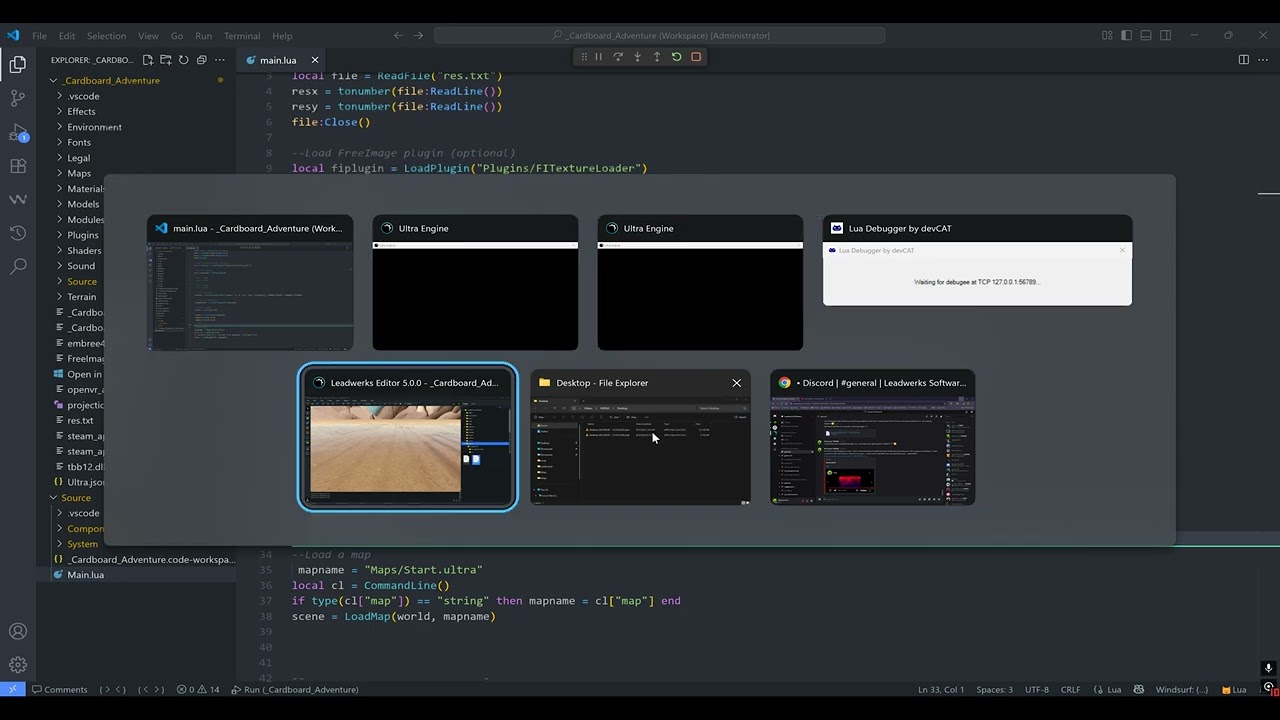Open the Manage gear icon
The width and height of the screenshot is (1280, 720).
tap(17, 665)
